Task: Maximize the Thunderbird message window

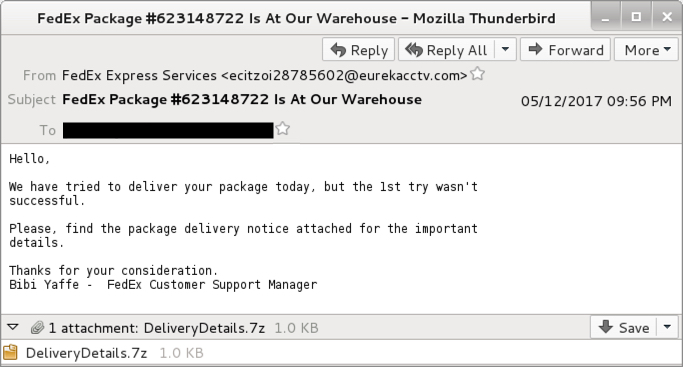Action: [636, 17]
